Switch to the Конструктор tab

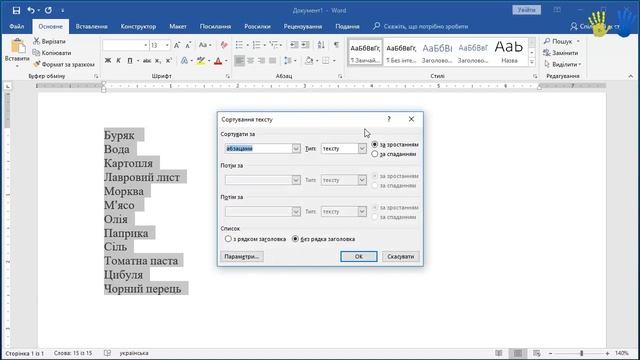(138, 27)
